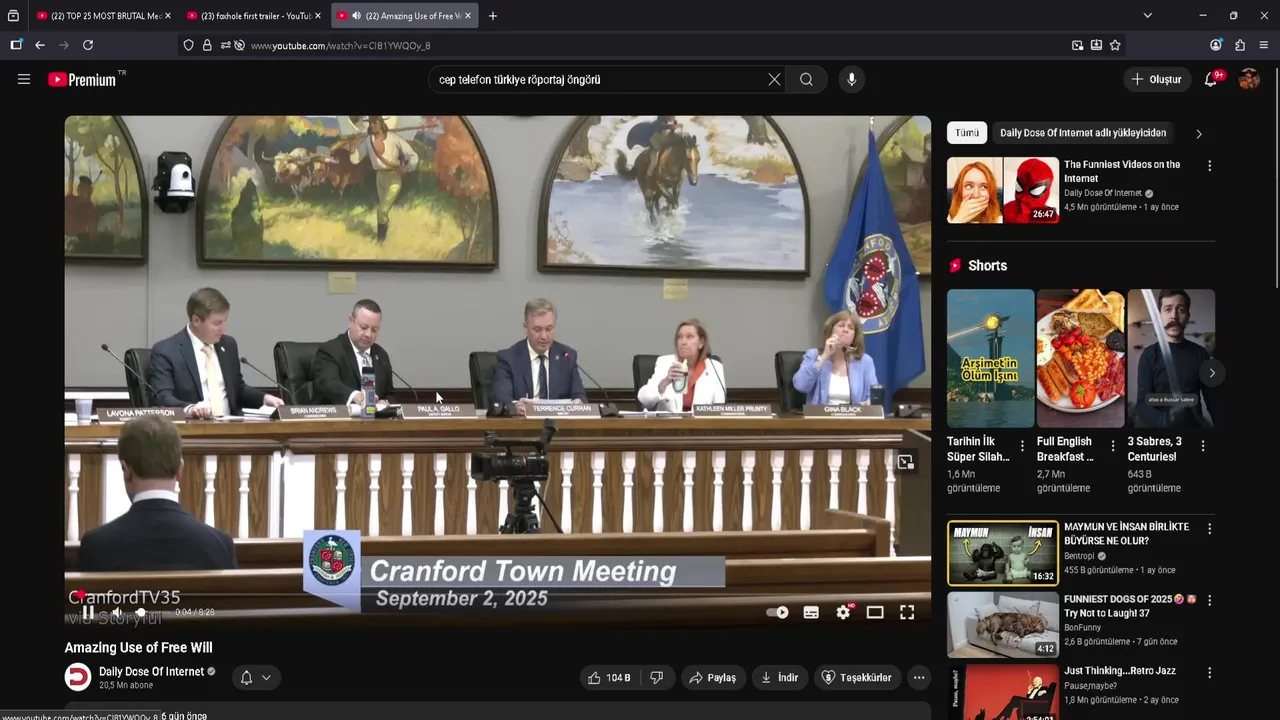Viewport: 1280px width, 720px height.
Task: Share video via Paylaş button
Action: (x=713, y=677)
